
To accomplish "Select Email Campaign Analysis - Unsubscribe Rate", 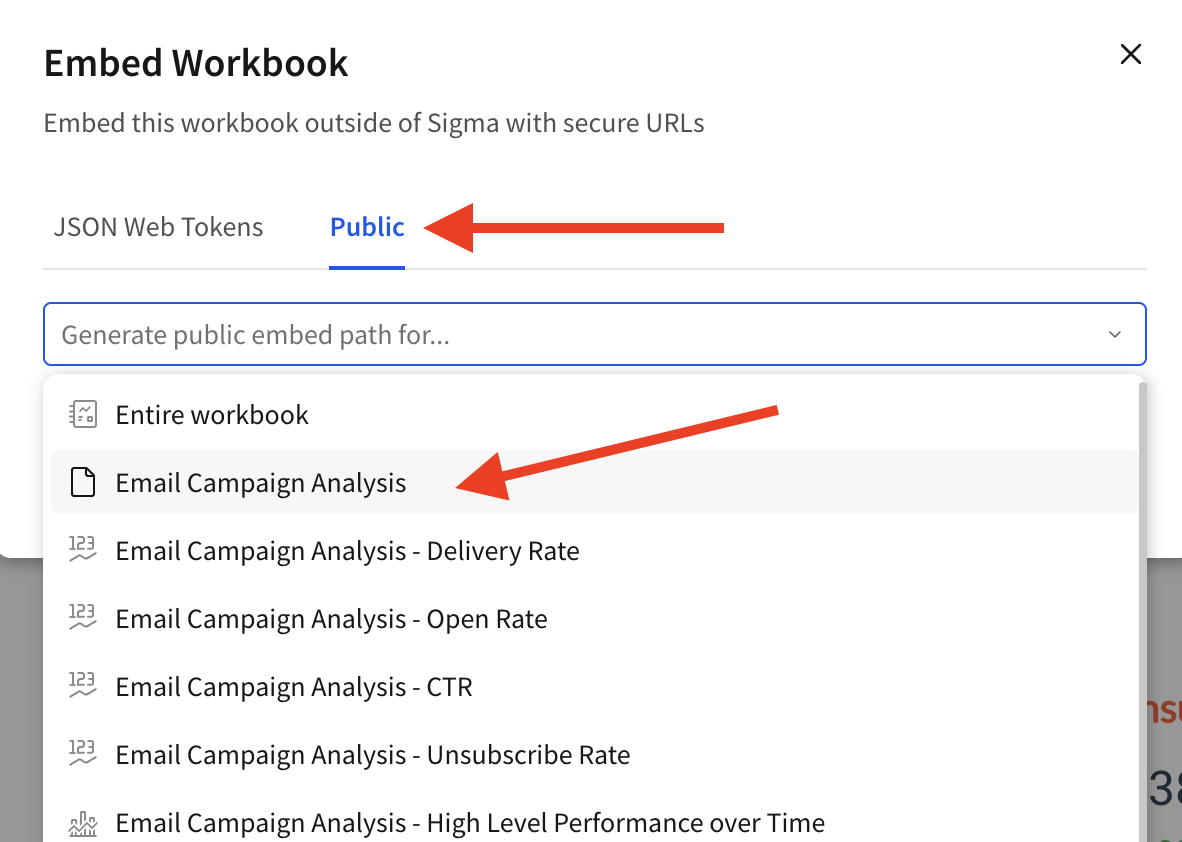I will 372,755.
